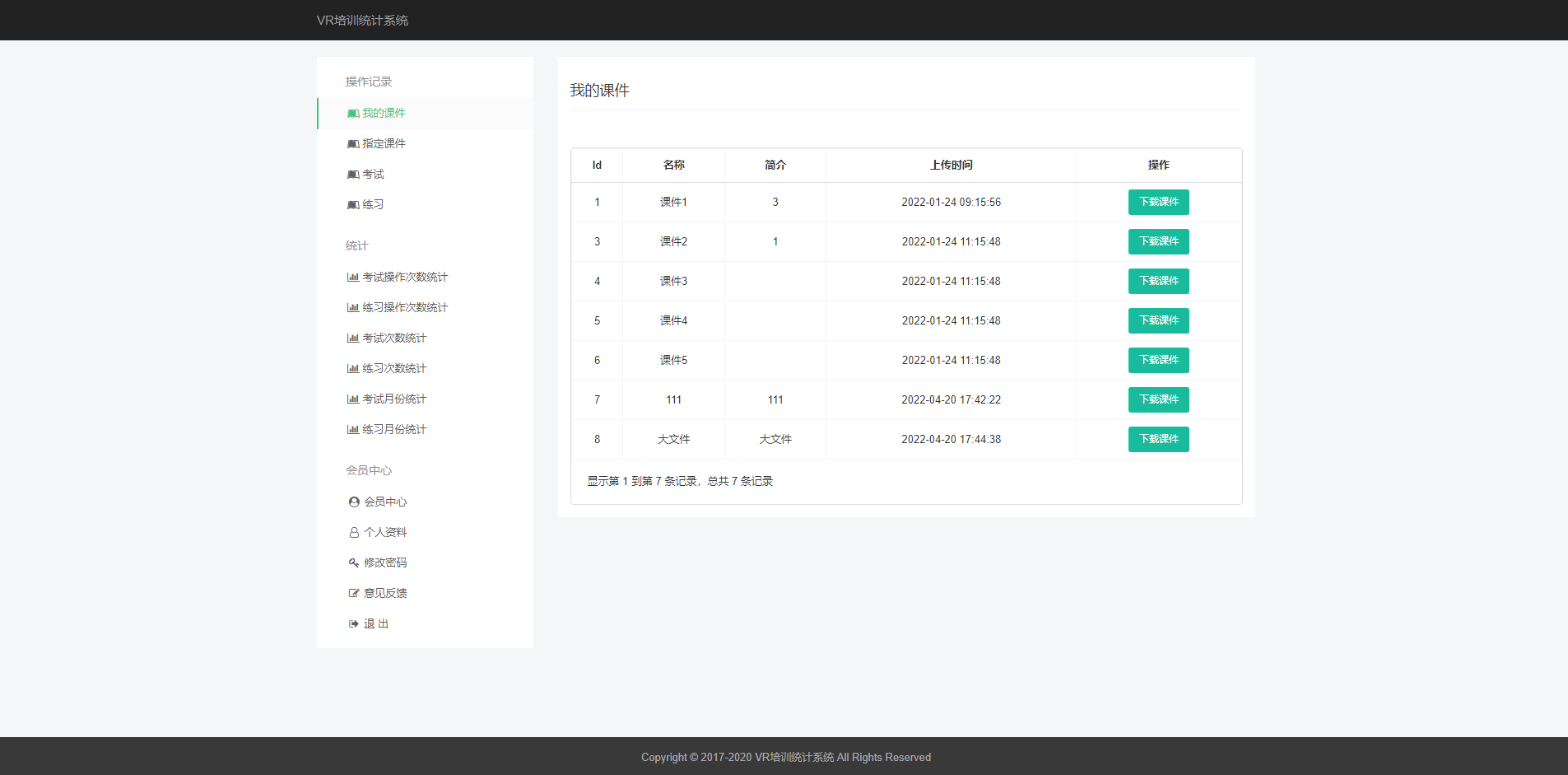This screenshot has height=775, width=1568.
Task: Select 个人资料 from sidebar
Action: pyautogui.click(x=385, y=533)
